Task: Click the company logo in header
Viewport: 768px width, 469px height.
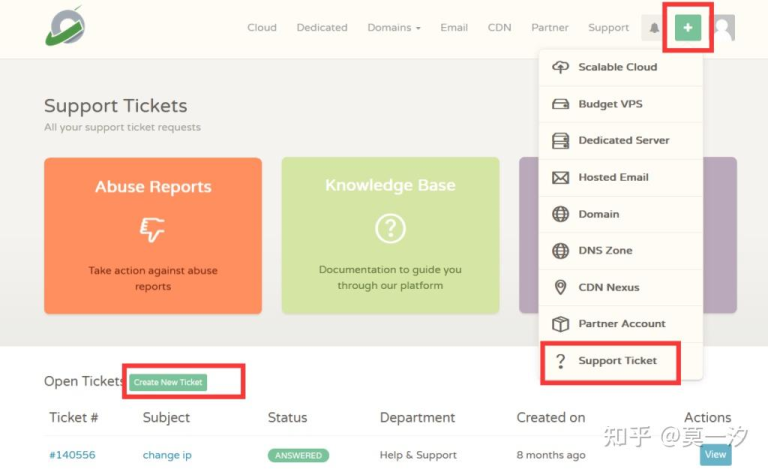Action: click(65, 27)
